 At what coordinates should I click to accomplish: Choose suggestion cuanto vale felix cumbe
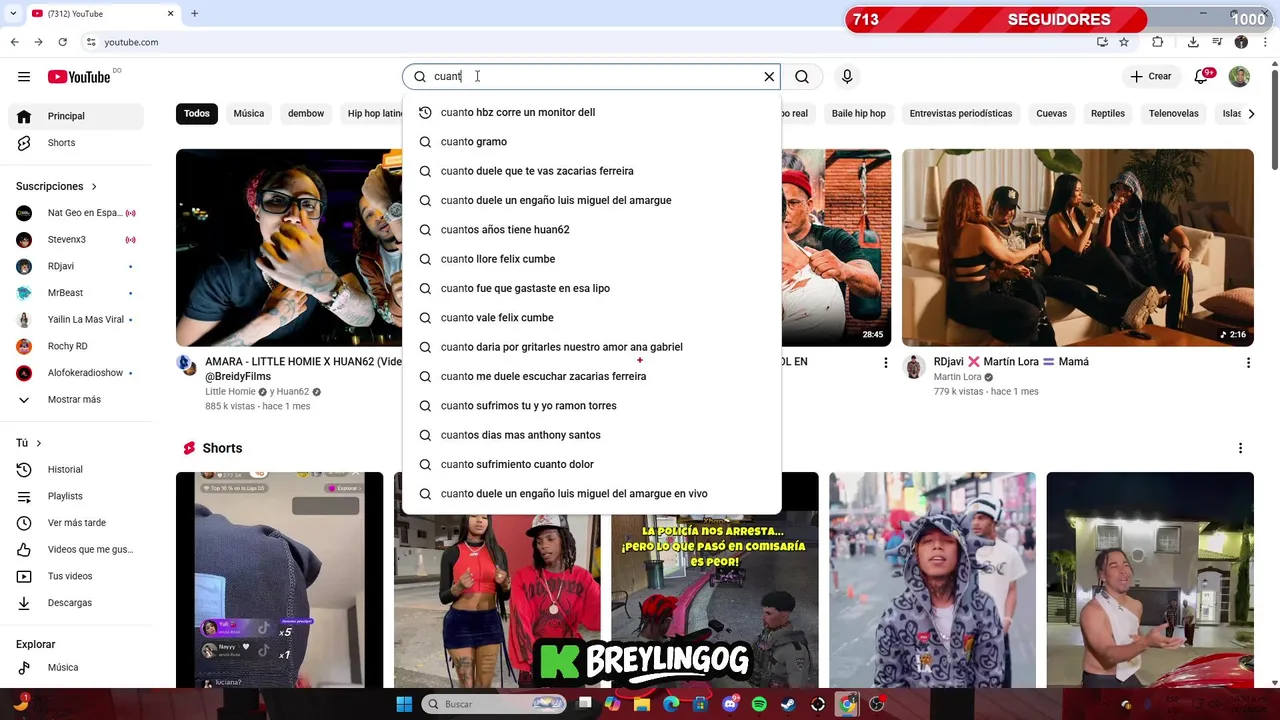pos(591,318)
